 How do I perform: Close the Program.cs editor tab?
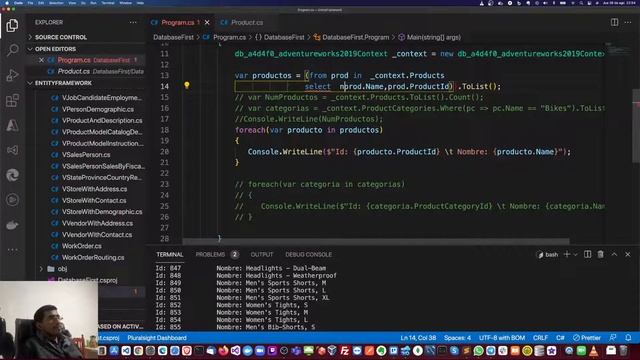point(207,22)
